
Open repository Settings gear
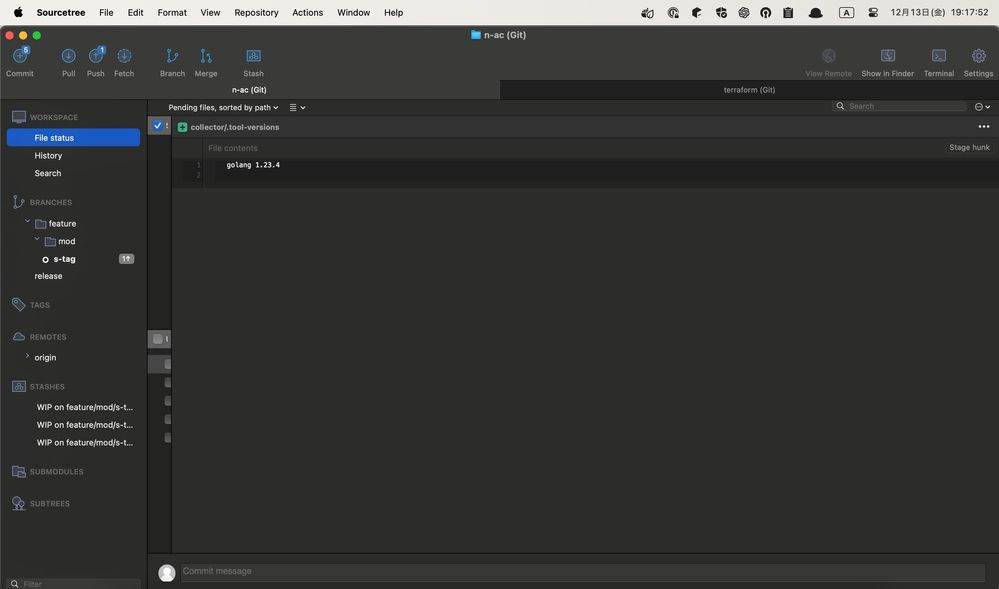coord(979,56)
